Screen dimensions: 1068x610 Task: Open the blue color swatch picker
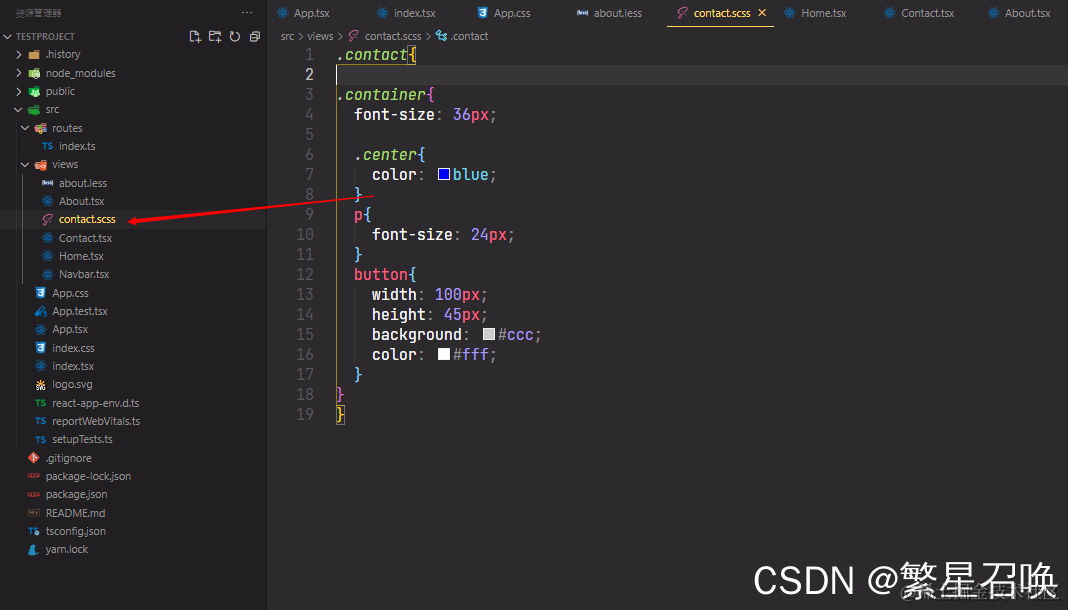tap(443, 174)
